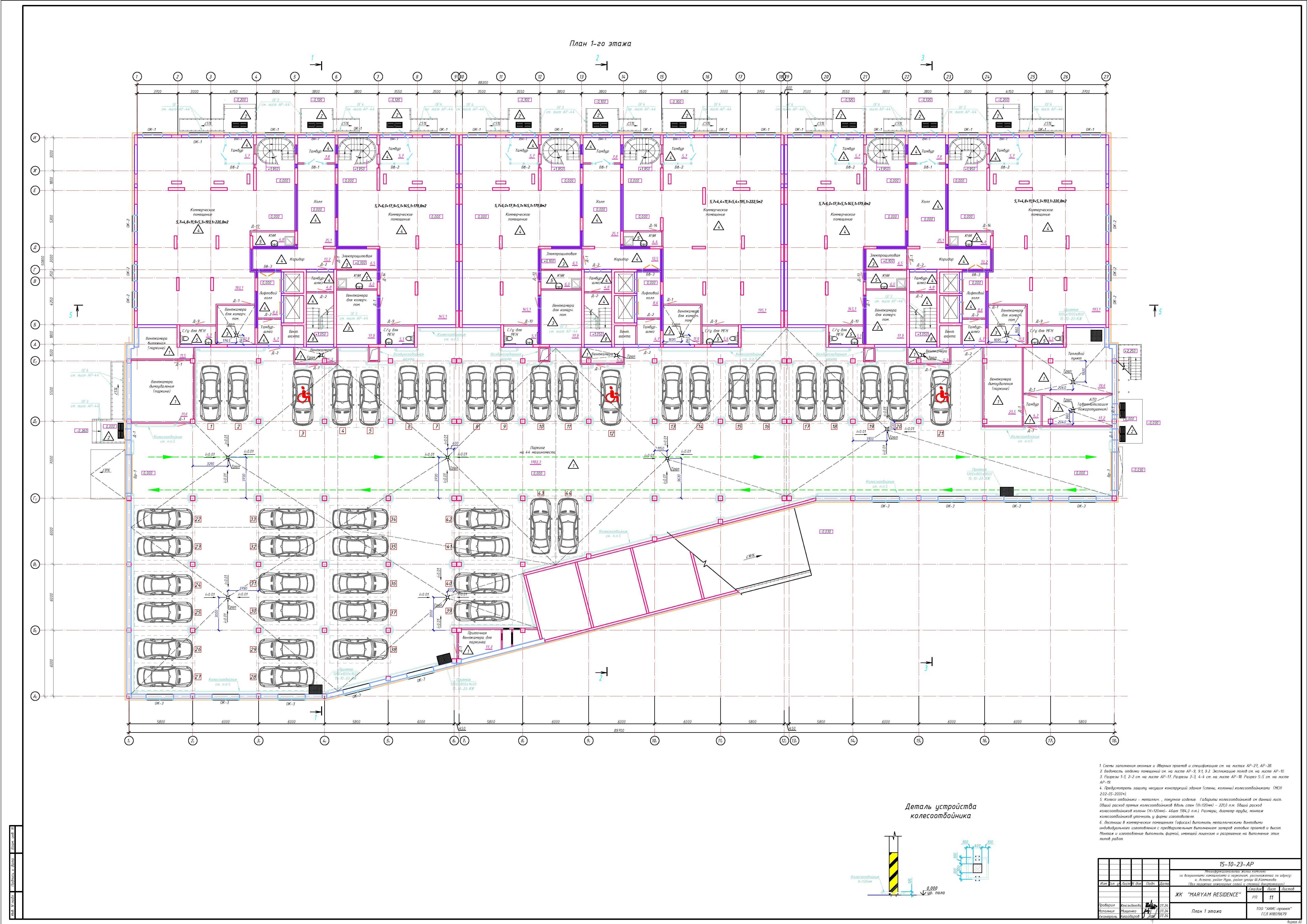The image size is (1308, 924).
Task: Click parking space number 30
Action: click(254, 611)
